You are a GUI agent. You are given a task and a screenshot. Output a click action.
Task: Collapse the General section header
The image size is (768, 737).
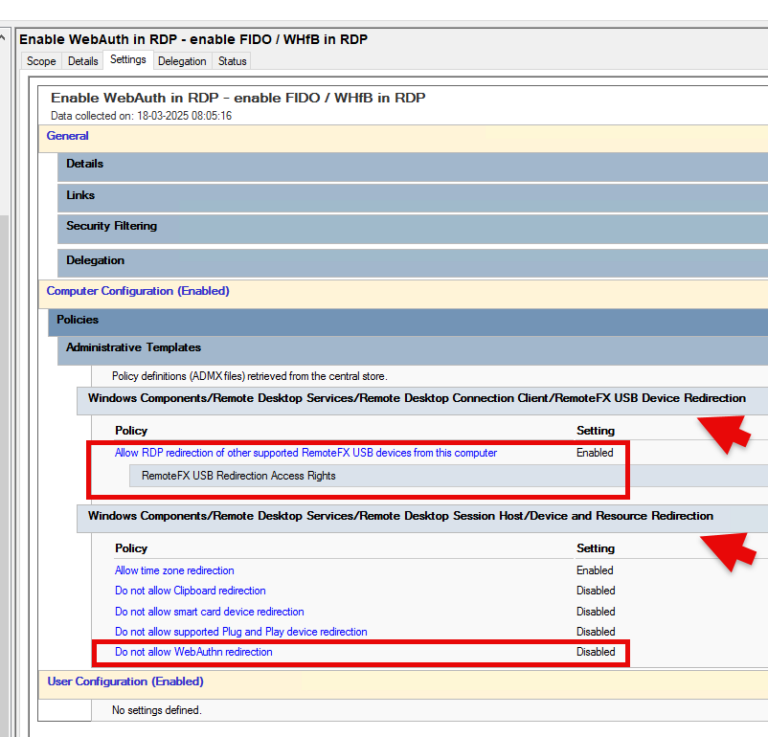click(x=68, y=136)
